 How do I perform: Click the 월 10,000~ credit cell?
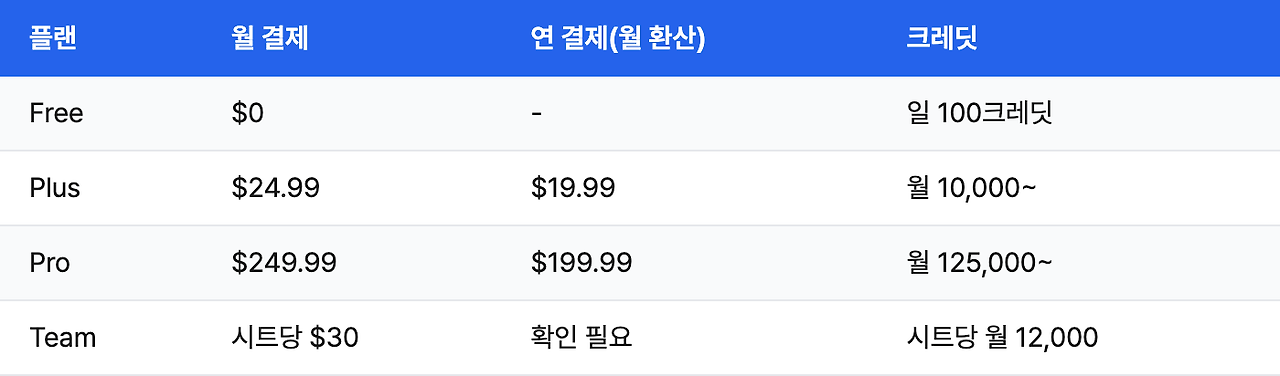[x=971, y=188]
